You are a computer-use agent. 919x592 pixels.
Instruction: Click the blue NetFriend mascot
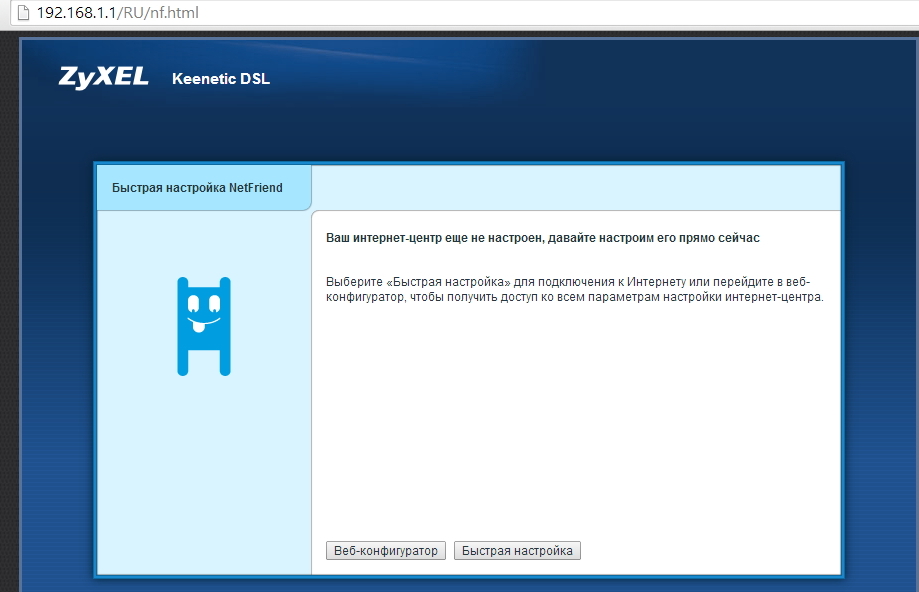click(x=204, y=326)
